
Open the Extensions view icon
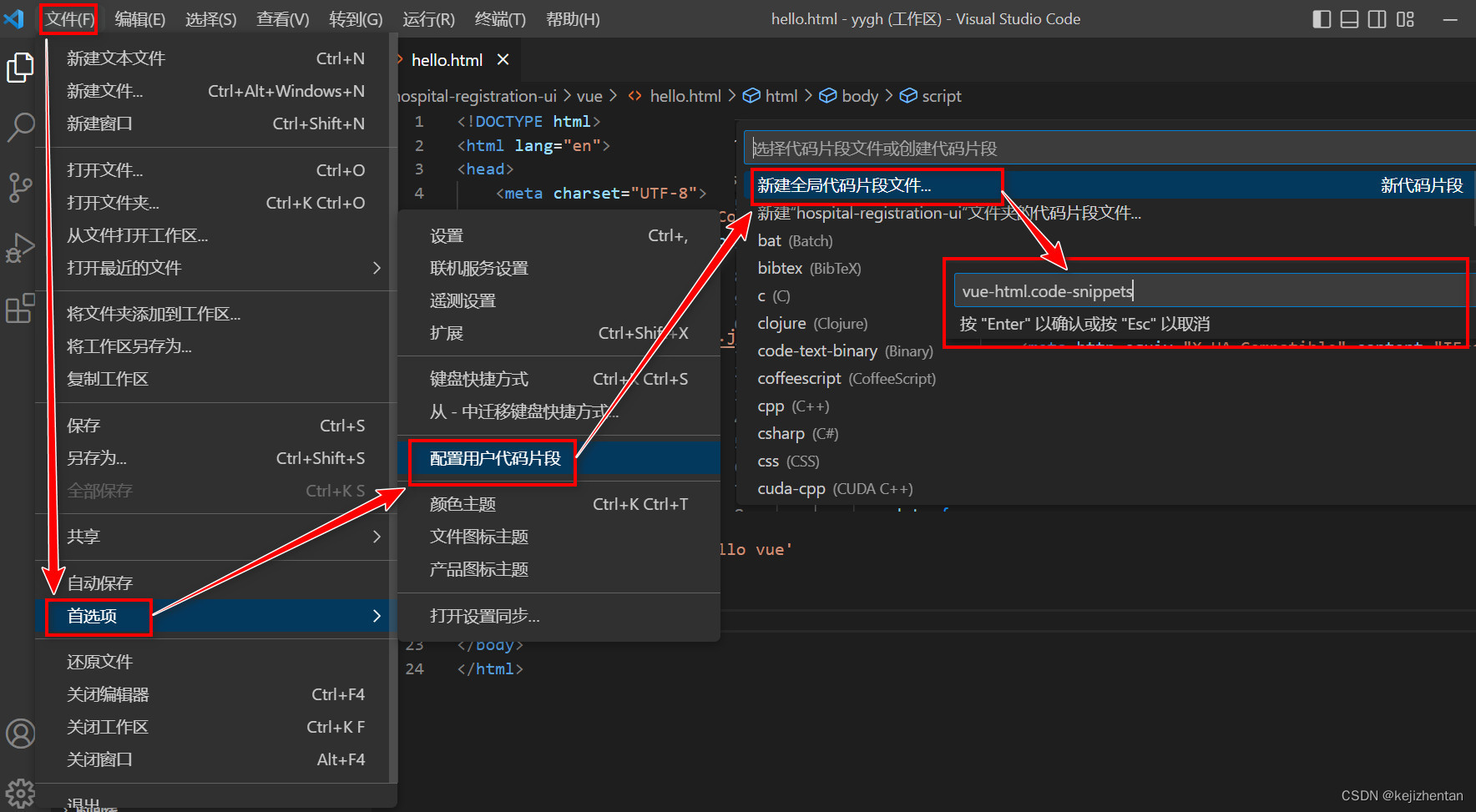[20, 308]
